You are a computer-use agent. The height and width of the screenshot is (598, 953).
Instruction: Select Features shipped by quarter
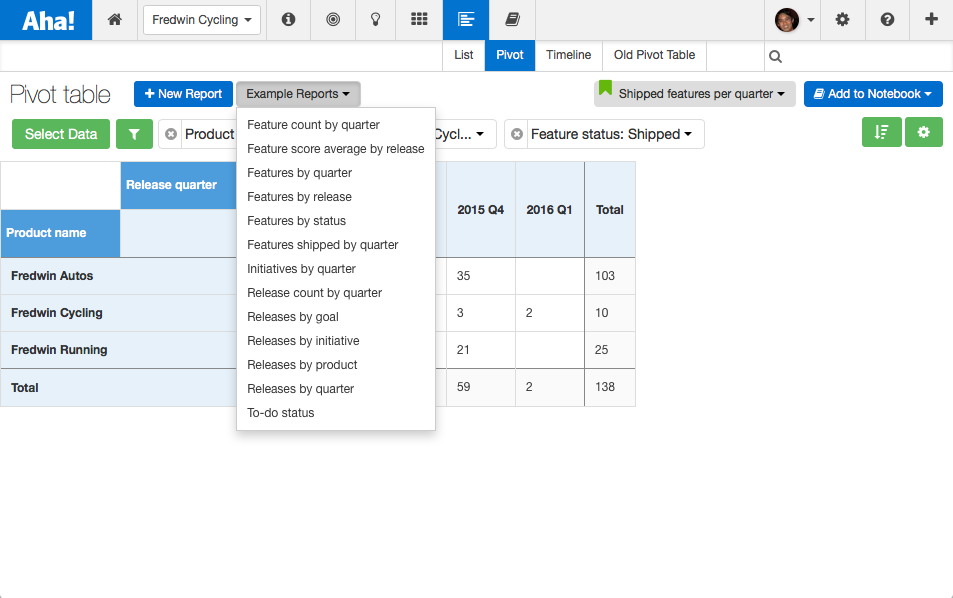tap(335, 245)
